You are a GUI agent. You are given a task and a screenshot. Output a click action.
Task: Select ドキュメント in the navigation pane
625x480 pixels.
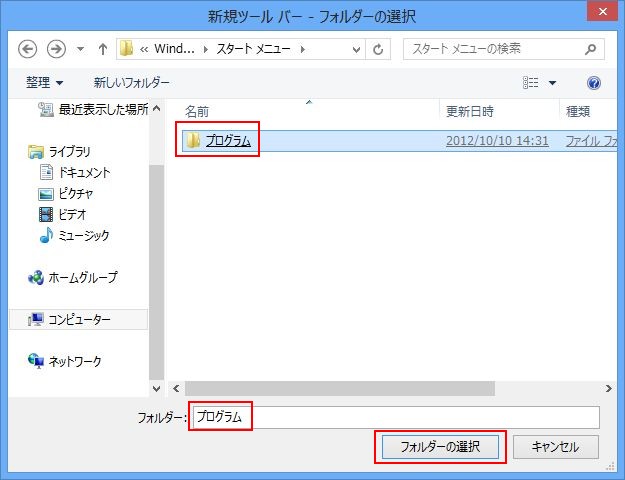84,172
